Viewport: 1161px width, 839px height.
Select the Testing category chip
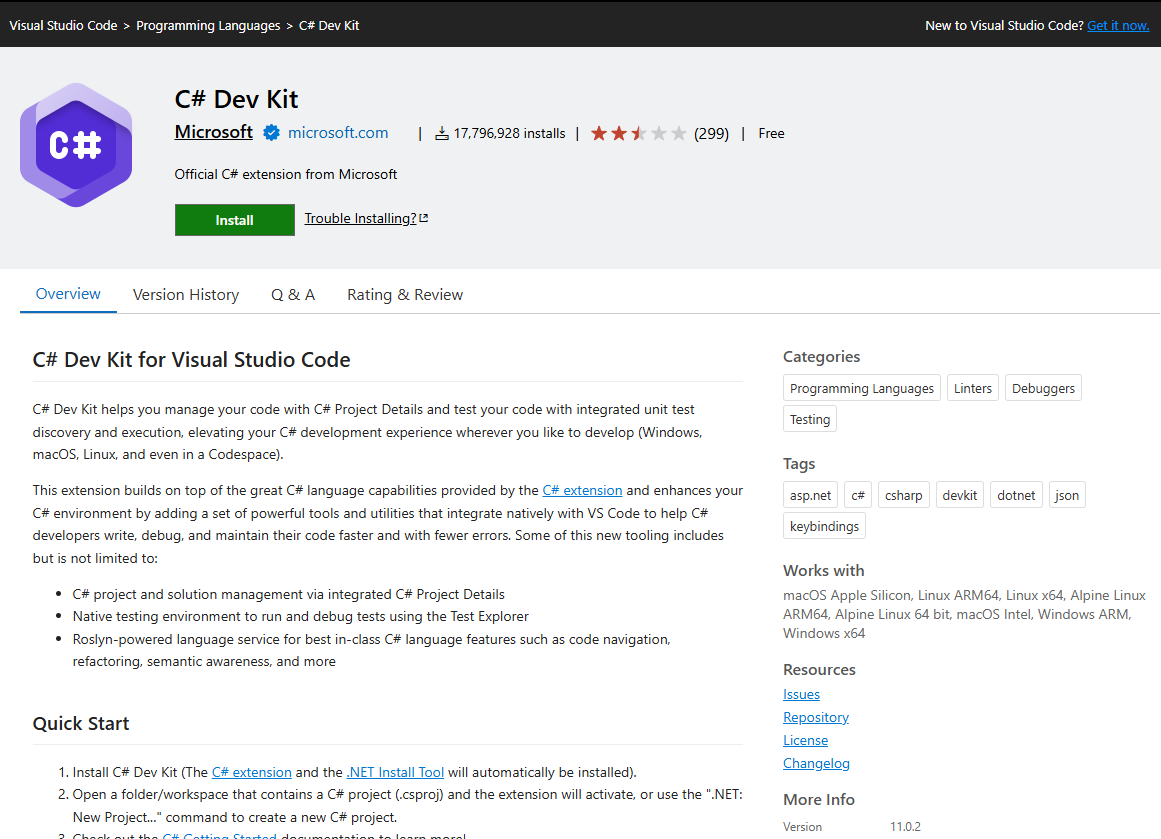pyautogui.click(x=809, y=419)
